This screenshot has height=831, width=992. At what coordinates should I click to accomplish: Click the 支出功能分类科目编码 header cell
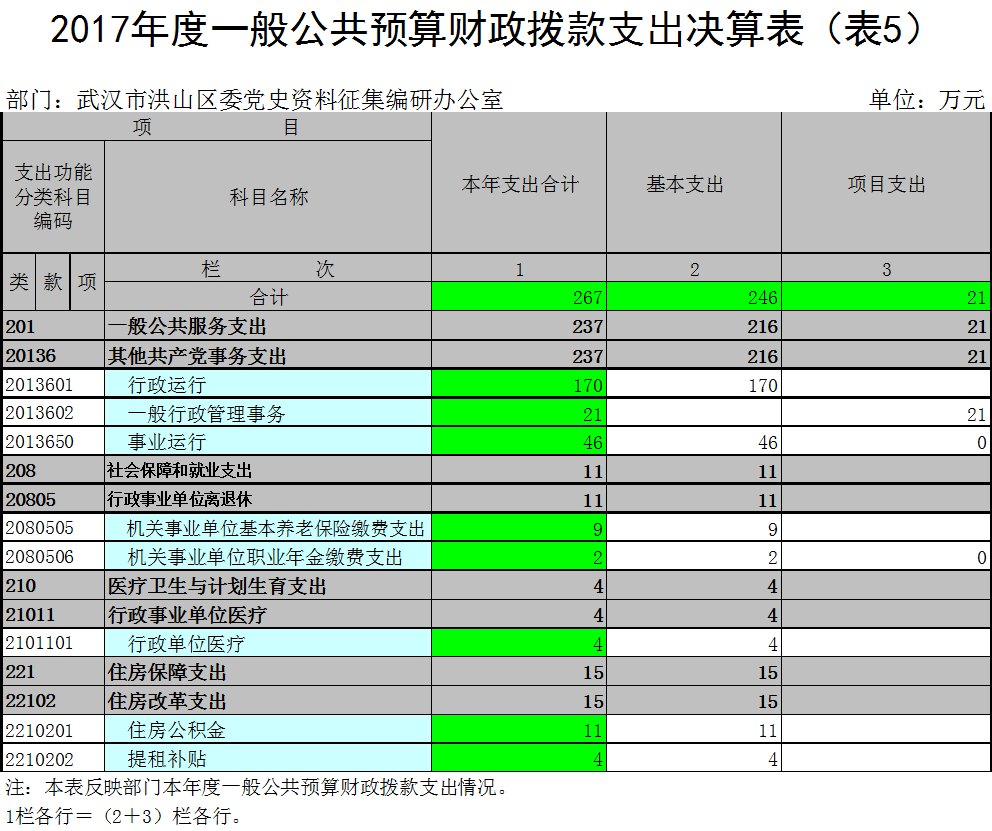pos(53,197)
